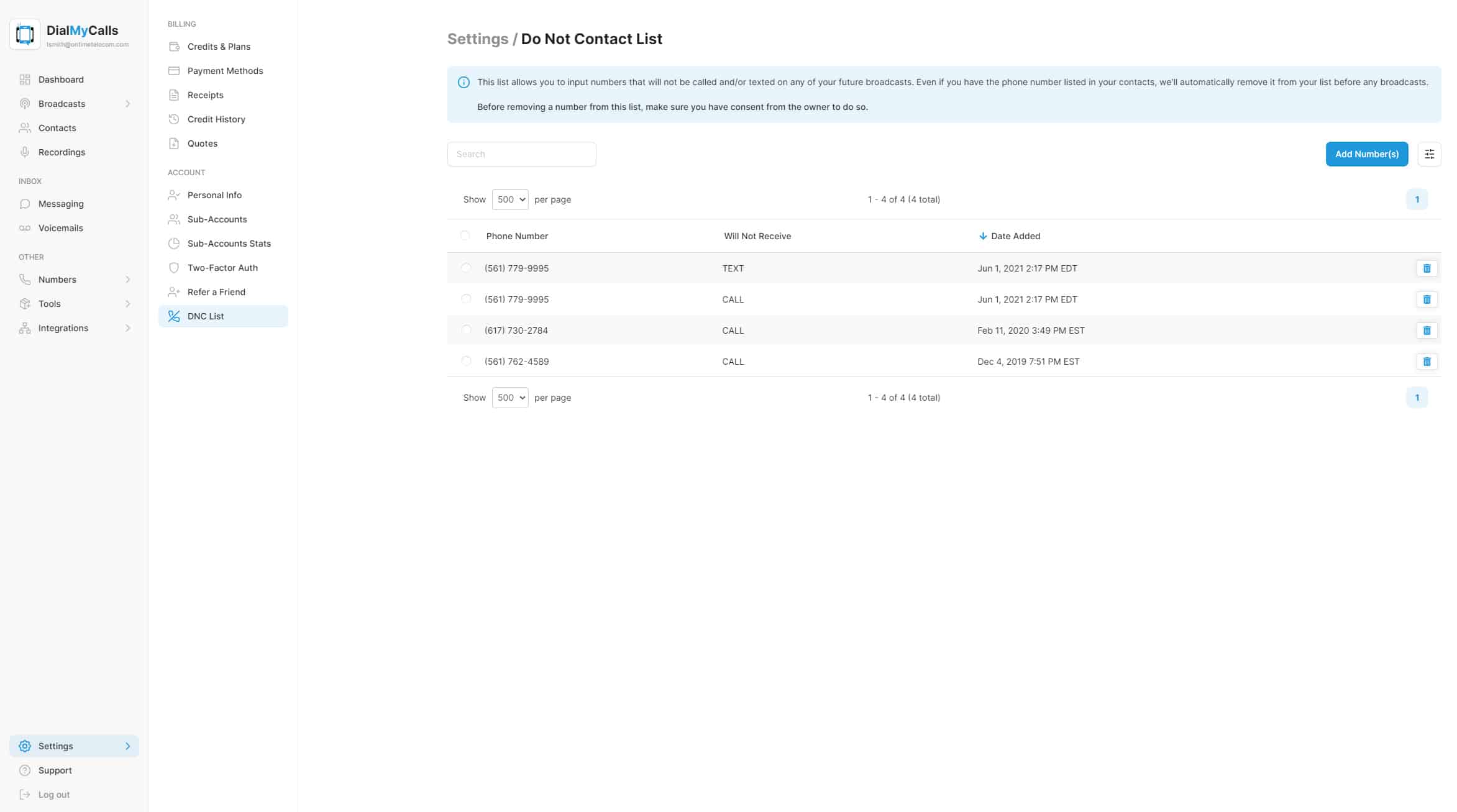
Task: Click trash icon for (561) 779-9995 CALL row
Action: point(1427,299)
